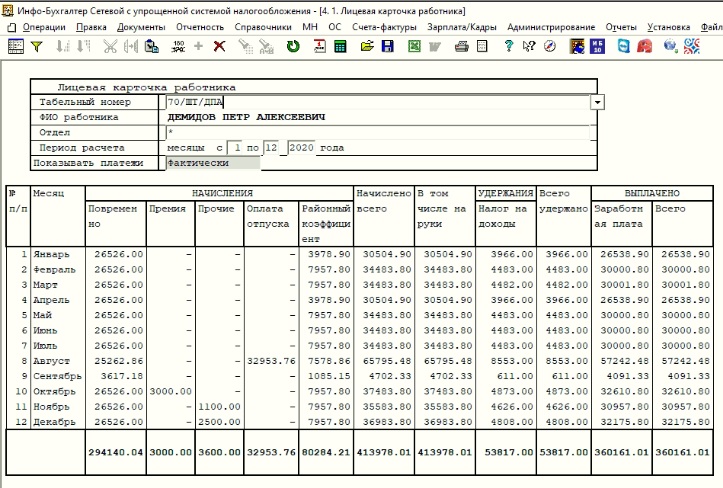Open the Отчеты menu

(x=621, y=27)
